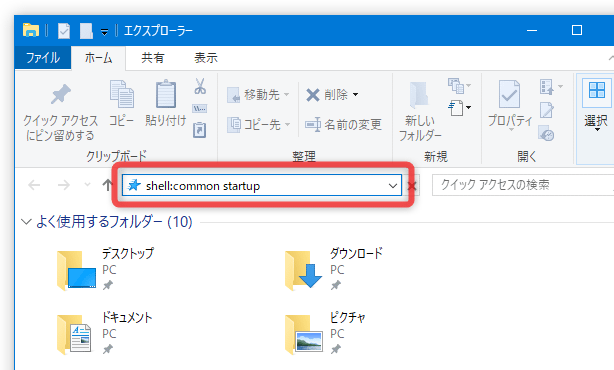Minimize the エクスプローラー window
614x370 pixels.
(532, 31)
